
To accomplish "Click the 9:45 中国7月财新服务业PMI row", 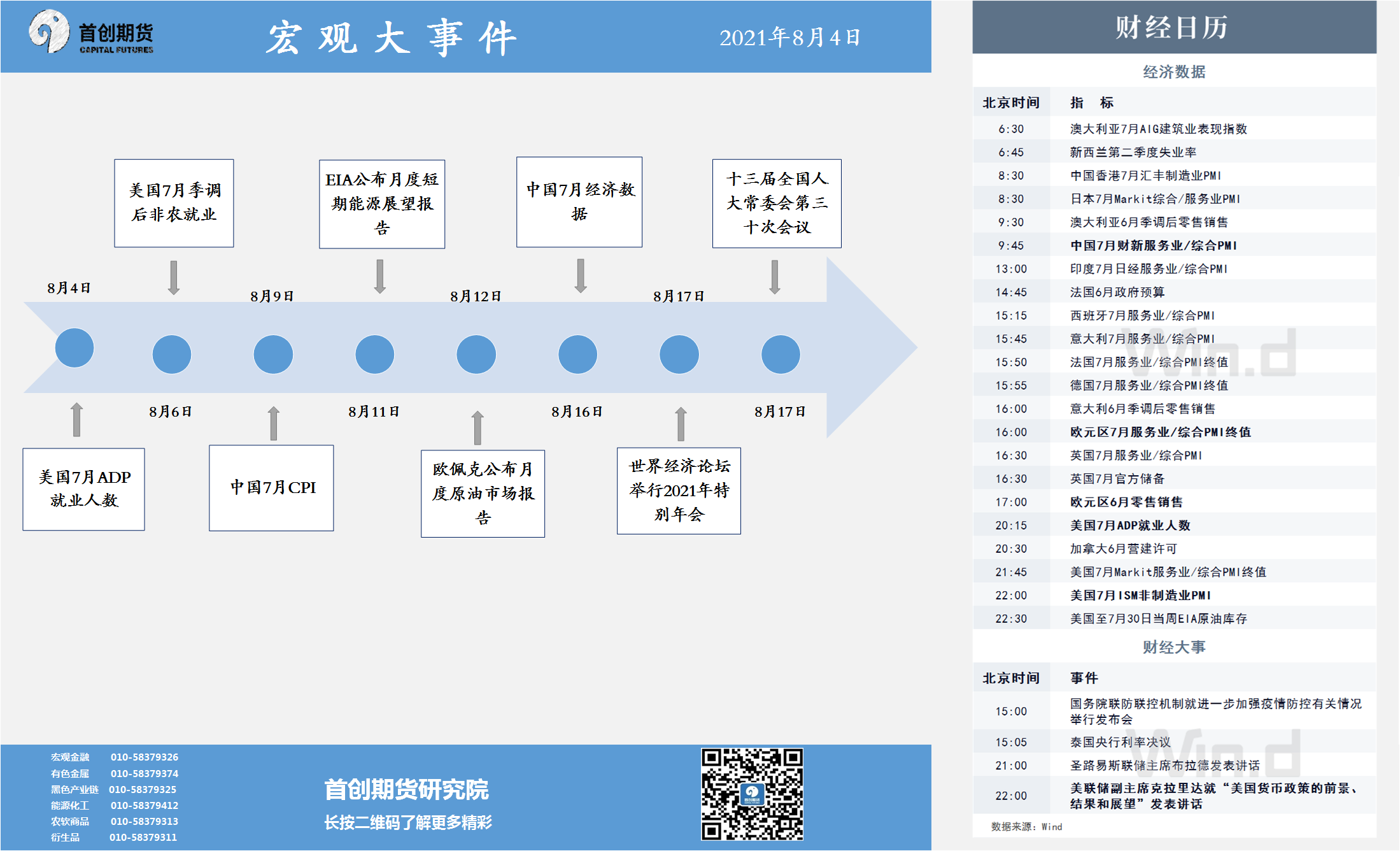I will pos(1153,245).
